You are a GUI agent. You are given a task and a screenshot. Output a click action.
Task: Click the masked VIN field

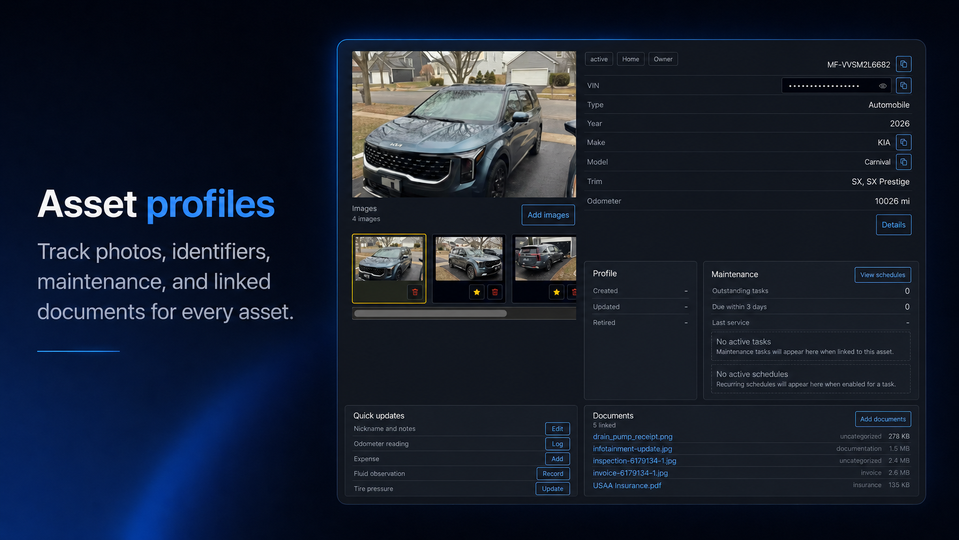[x=837, y=86]
